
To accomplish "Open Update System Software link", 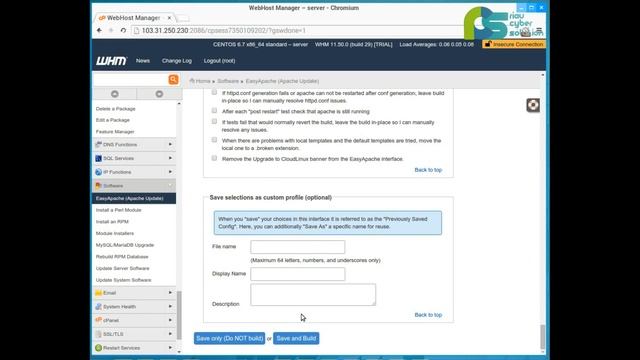I will pyautogui.click(x=123, y=280).
